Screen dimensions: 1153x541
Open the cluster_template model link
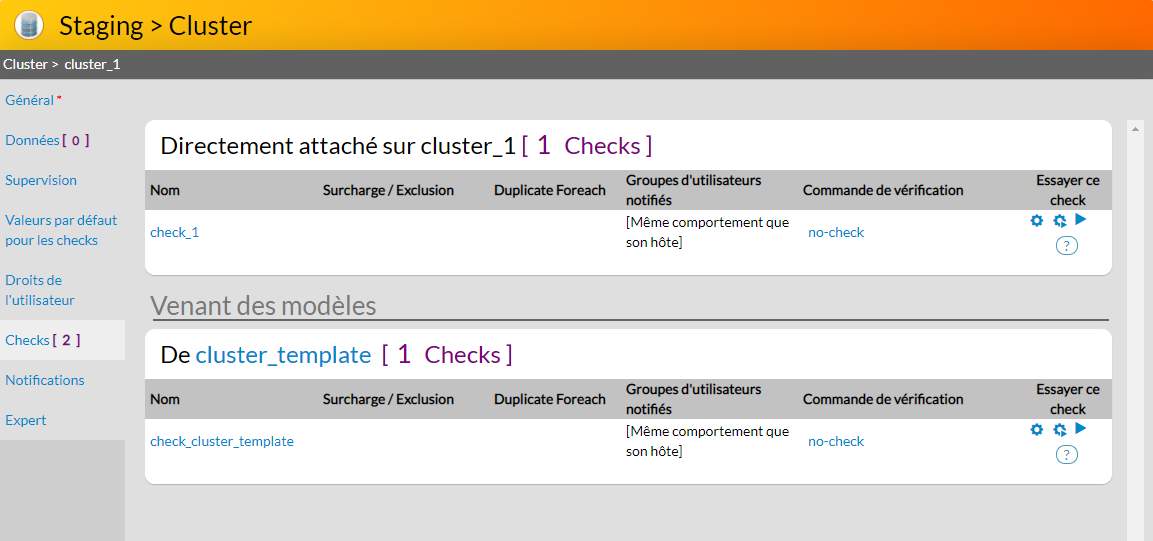(283, 355)
